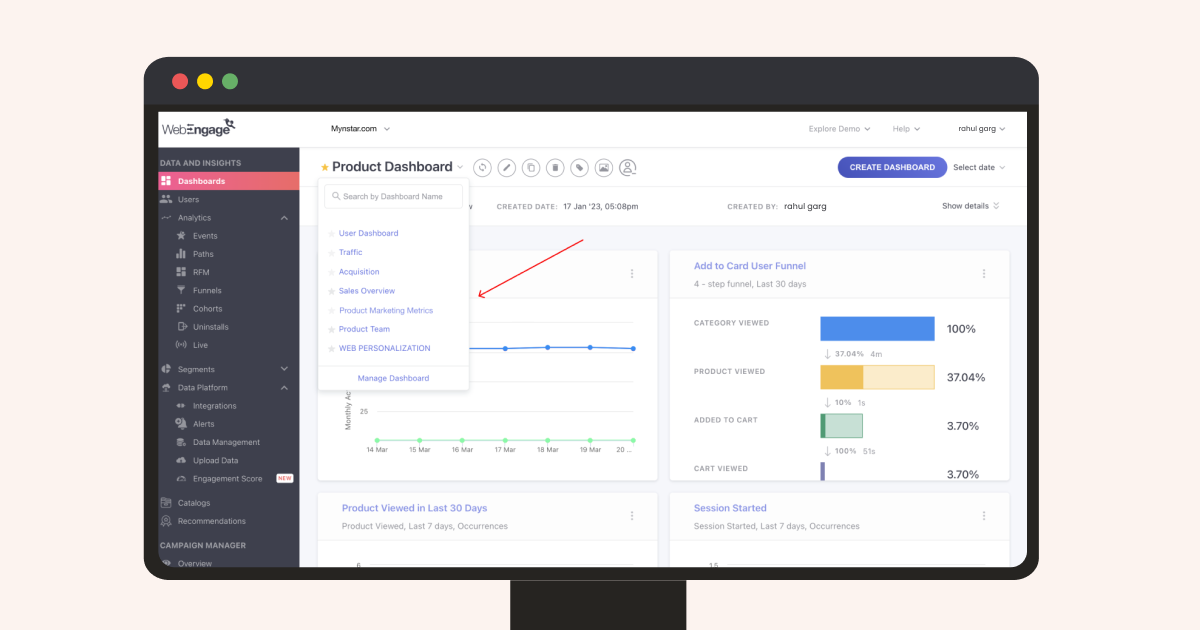
Task: Select Funnels in the sidebar
Action: point(207,290)
